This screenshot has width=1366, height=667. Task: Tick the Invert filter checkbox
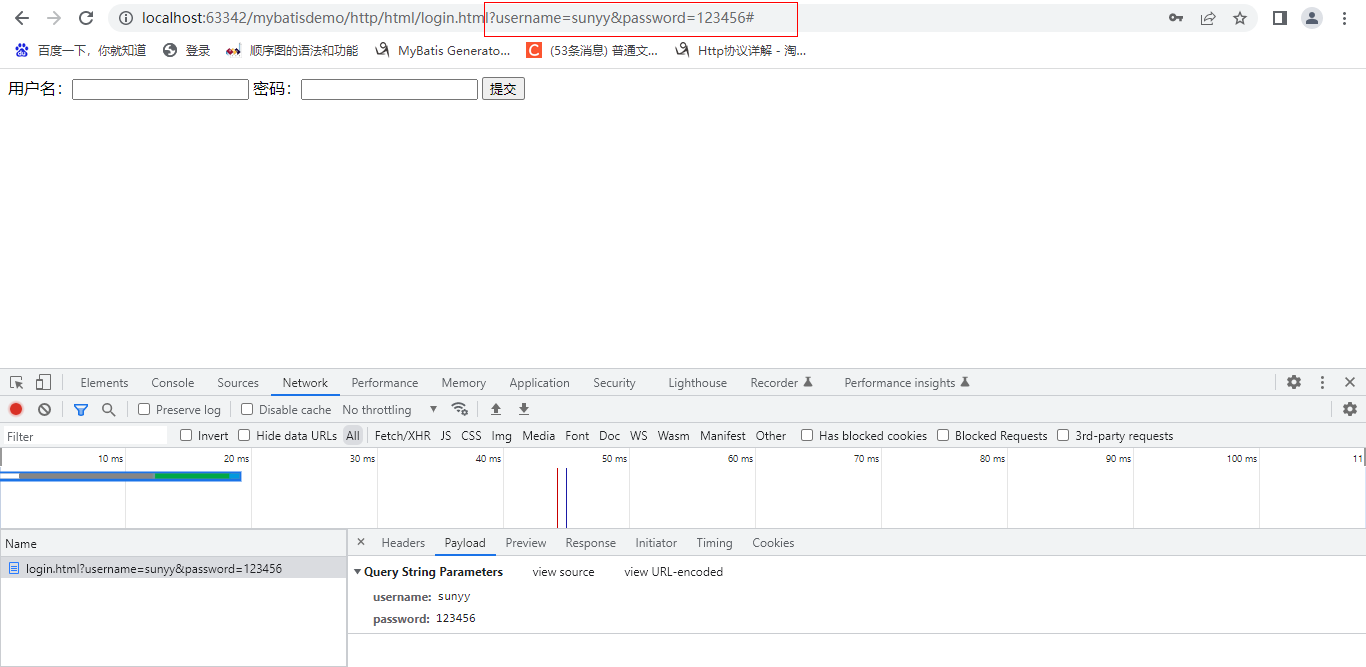tap(186, 435)
